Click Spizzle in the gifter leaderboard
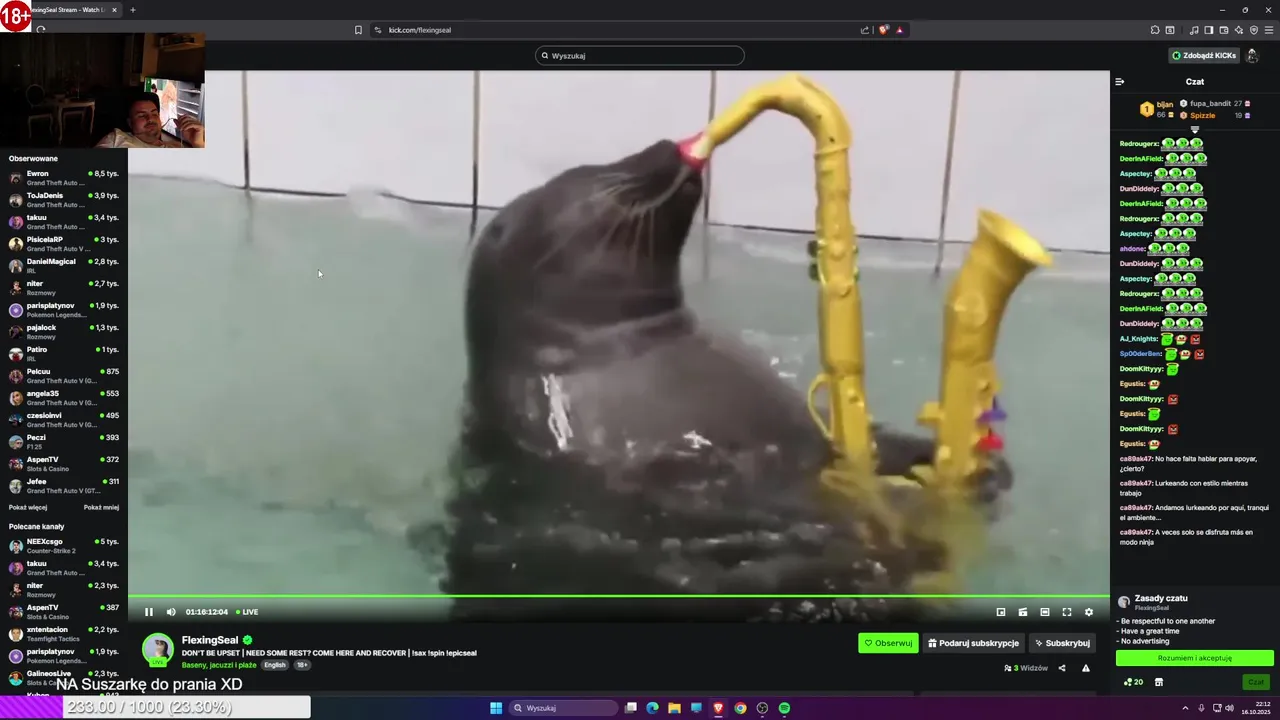The height and width of the screenshot is (720, 1280). pyautogui.click(x=1215, y=116)
